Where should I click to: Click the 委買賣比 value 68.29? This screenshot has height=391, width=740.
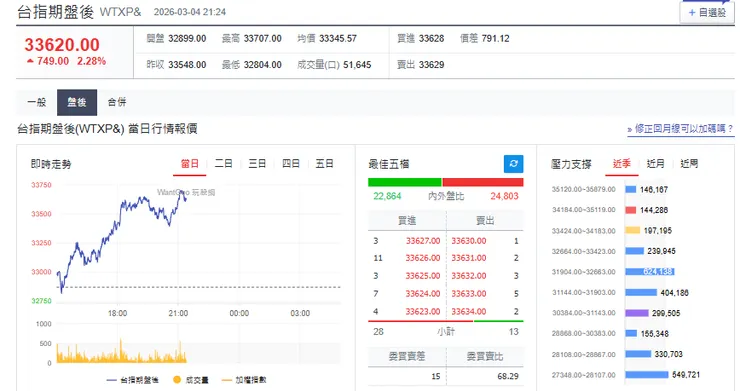coord(508,376)
